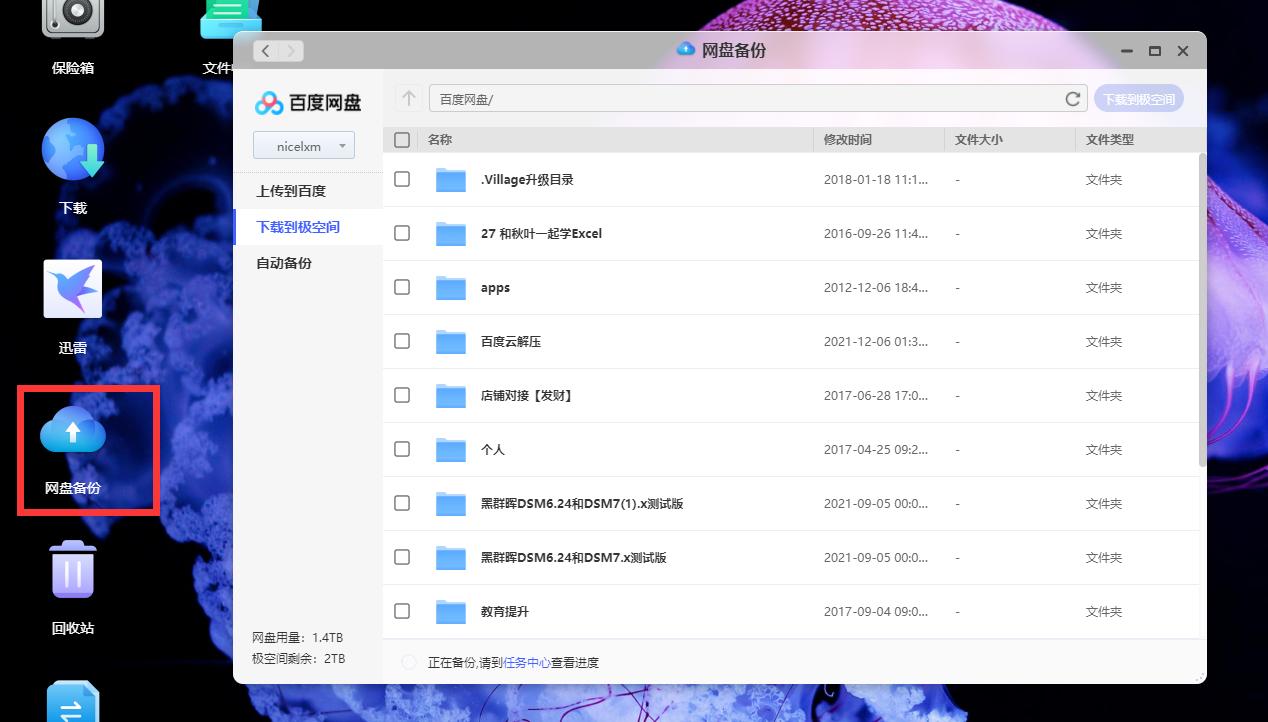Click the 下载到极空间 action button

[x=1139, y=98]
